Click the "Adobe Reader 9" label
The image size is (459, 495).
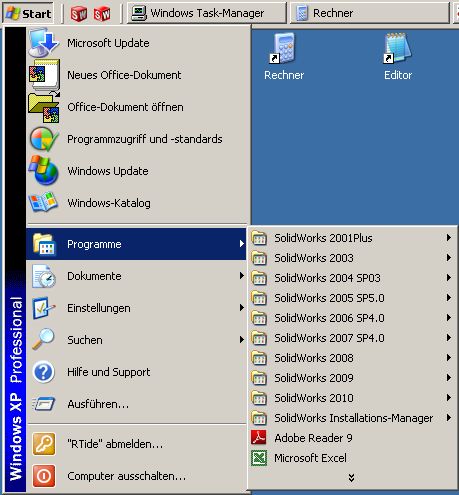(313, 438)
